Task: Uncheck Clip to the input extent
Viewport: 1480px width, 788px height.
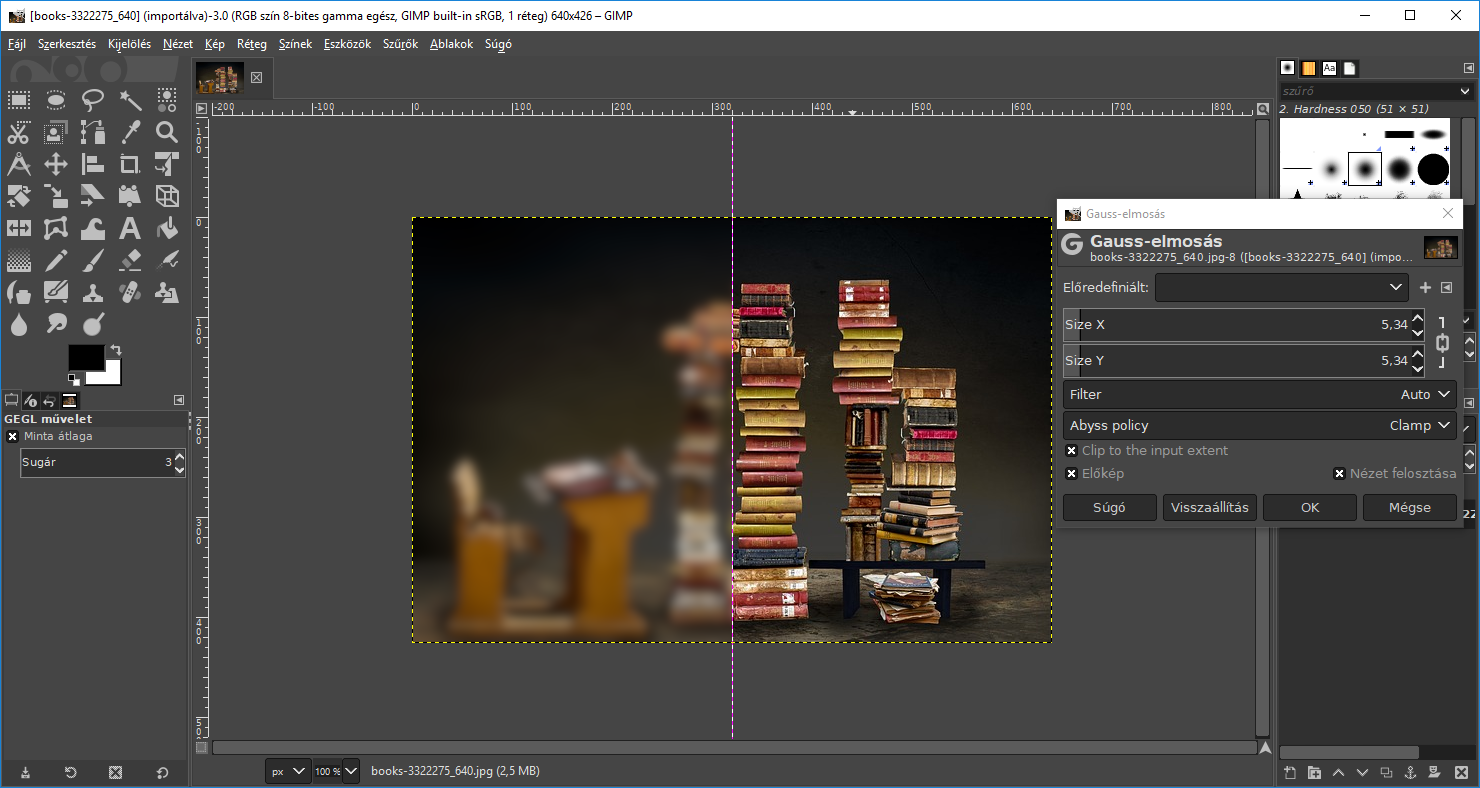Action: (1072, 451)
